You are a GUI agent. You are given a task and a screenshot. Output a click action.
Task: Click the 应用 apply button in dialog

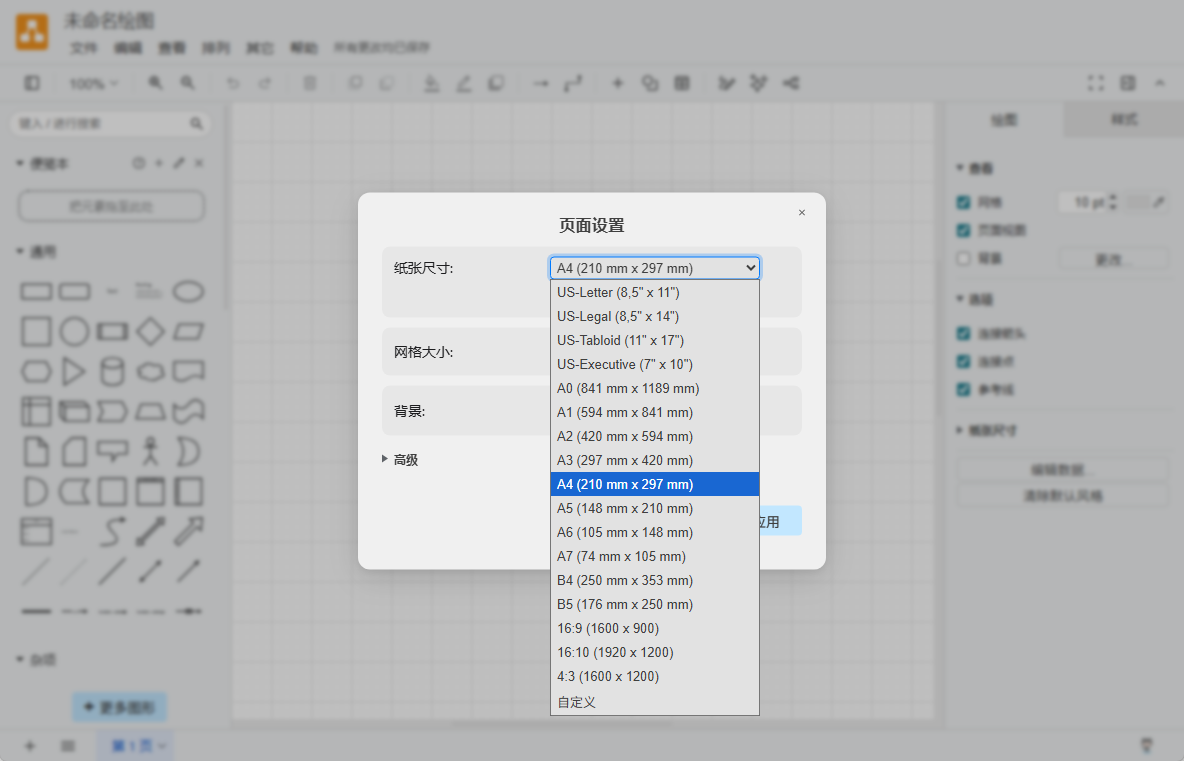[780, 521]
